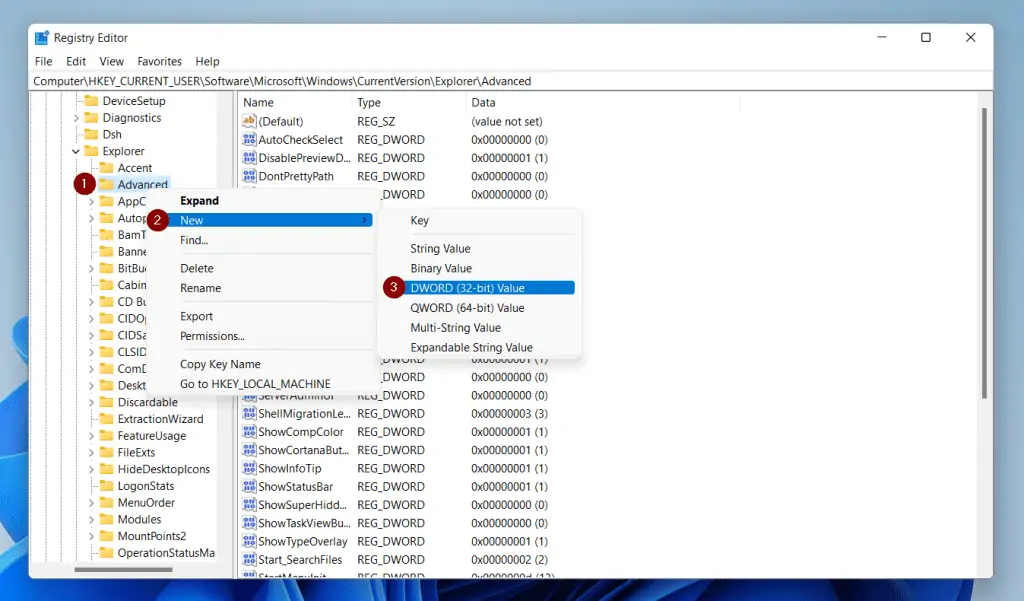Click the DWORD icon beside ShowInfoTip
The width and height of the screenshot is (1024, 601).
pyautogui.click(x=247, y=468)
